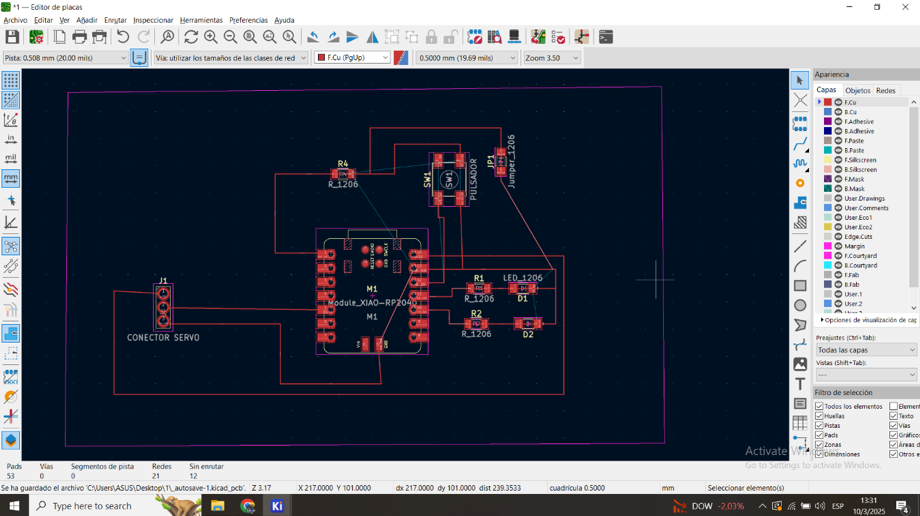Click the plot icon
Image resolution: width=920 pixels, height=516 pixels.
tap(100, 37)
